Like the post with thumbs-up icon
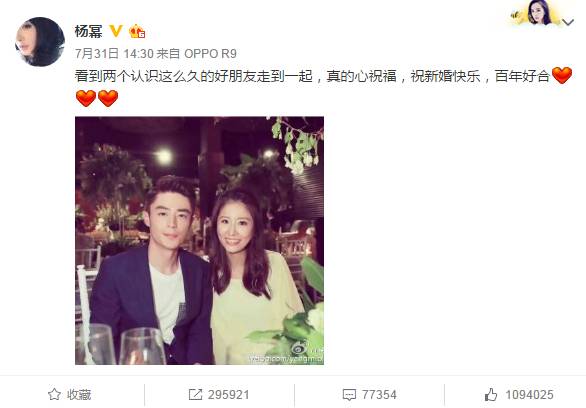This screenshot has width=586, height=408. [491, 394]
